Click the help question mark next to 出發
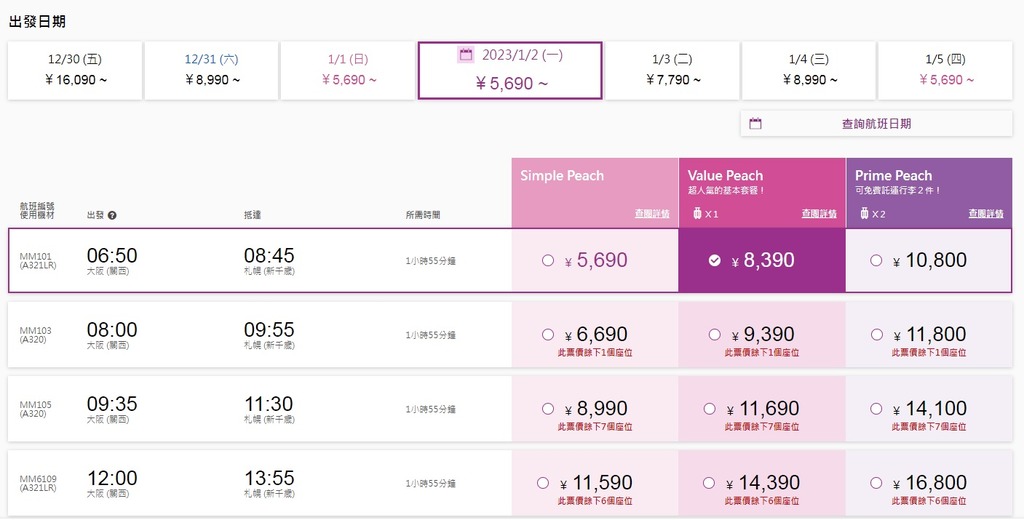Image resolution: width=1024 pixels, height=520 pixels. pos(112,216)
